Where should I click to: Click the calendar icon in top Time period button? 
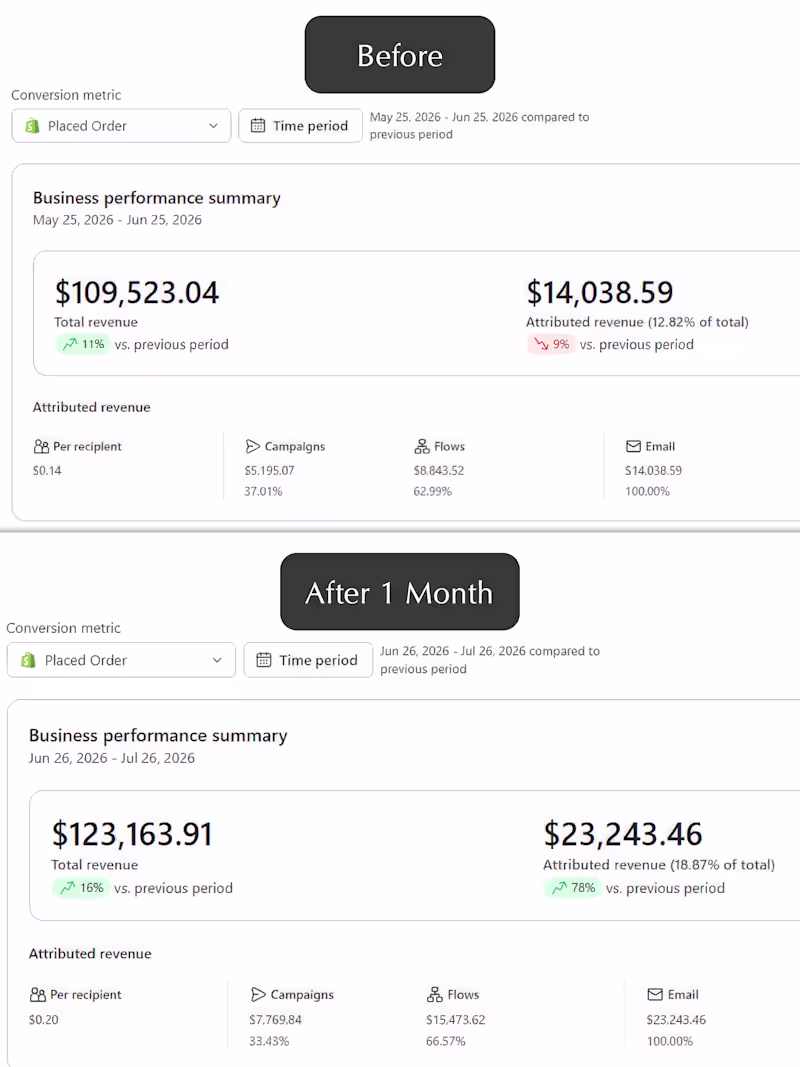pos(258,126)
